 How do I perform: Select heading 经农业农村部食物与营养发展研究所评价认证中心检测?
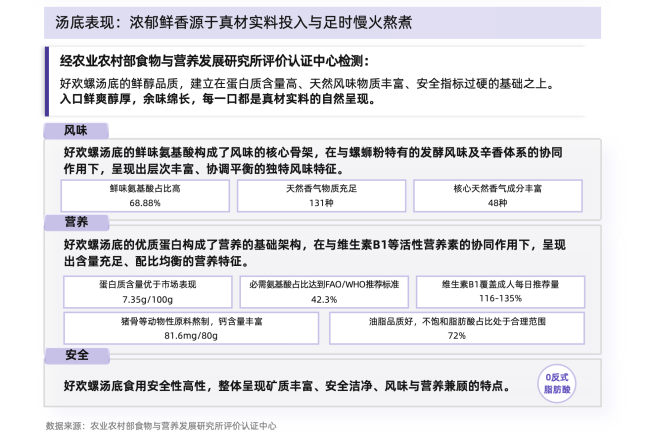coord(214,61)
